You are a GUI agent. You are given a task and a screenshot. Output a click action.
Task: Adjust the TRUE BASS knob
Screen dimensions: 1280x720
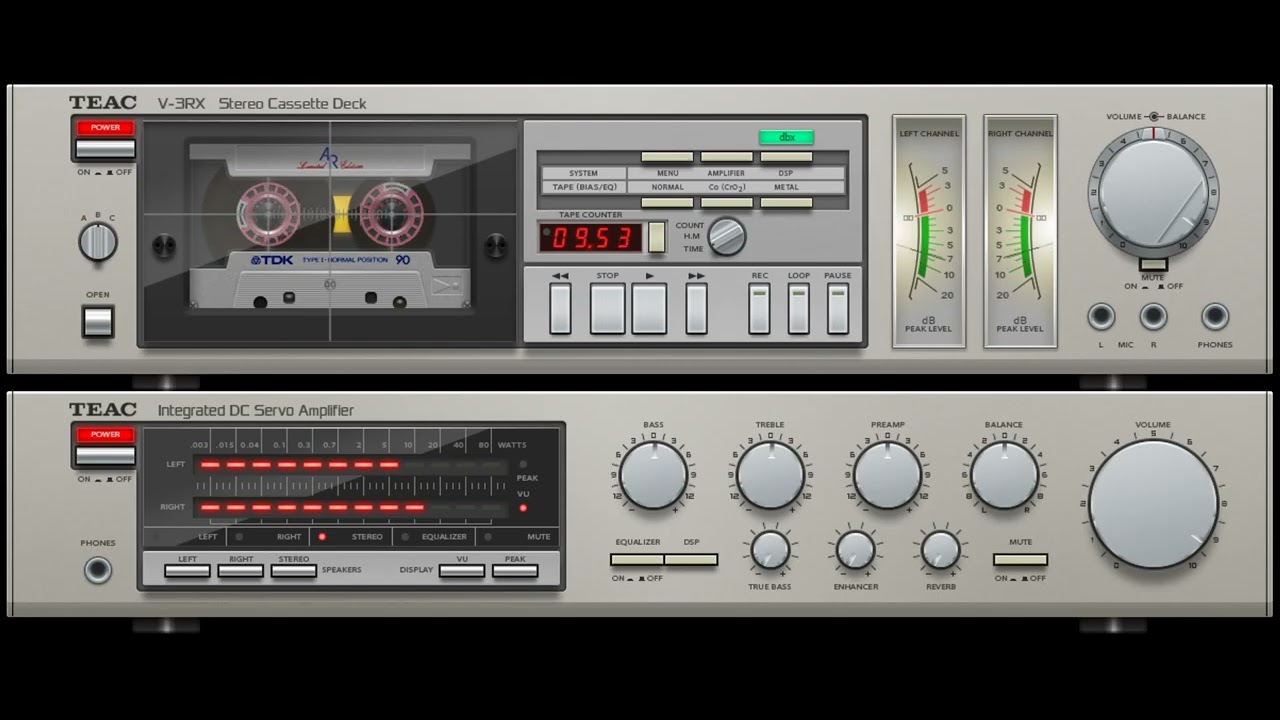[770, 550]
